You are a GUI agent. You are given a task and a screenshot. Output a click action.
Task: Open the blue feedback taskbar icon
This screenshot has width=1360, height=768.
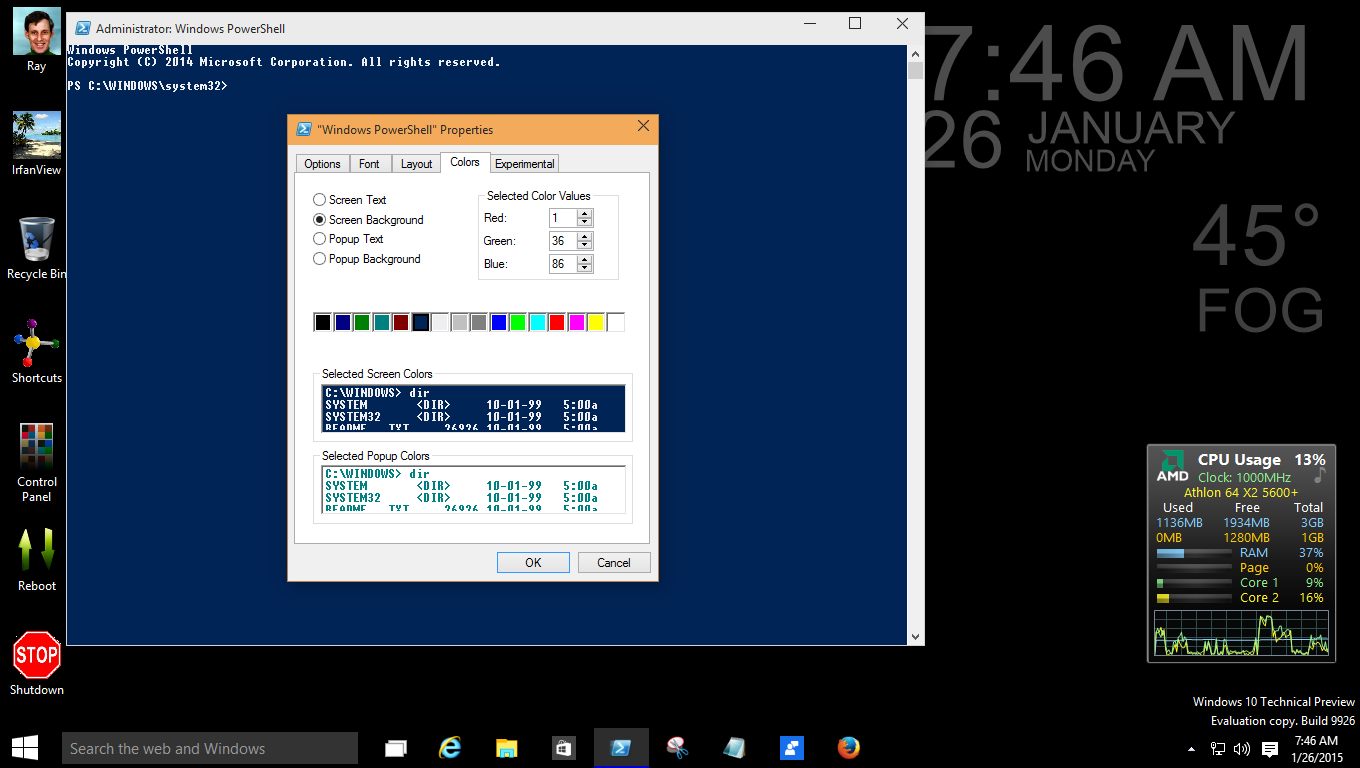791,748
